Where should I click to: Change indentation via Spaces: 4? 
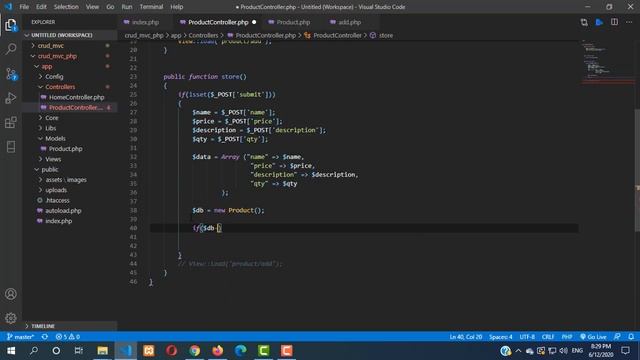click(500, 337)
